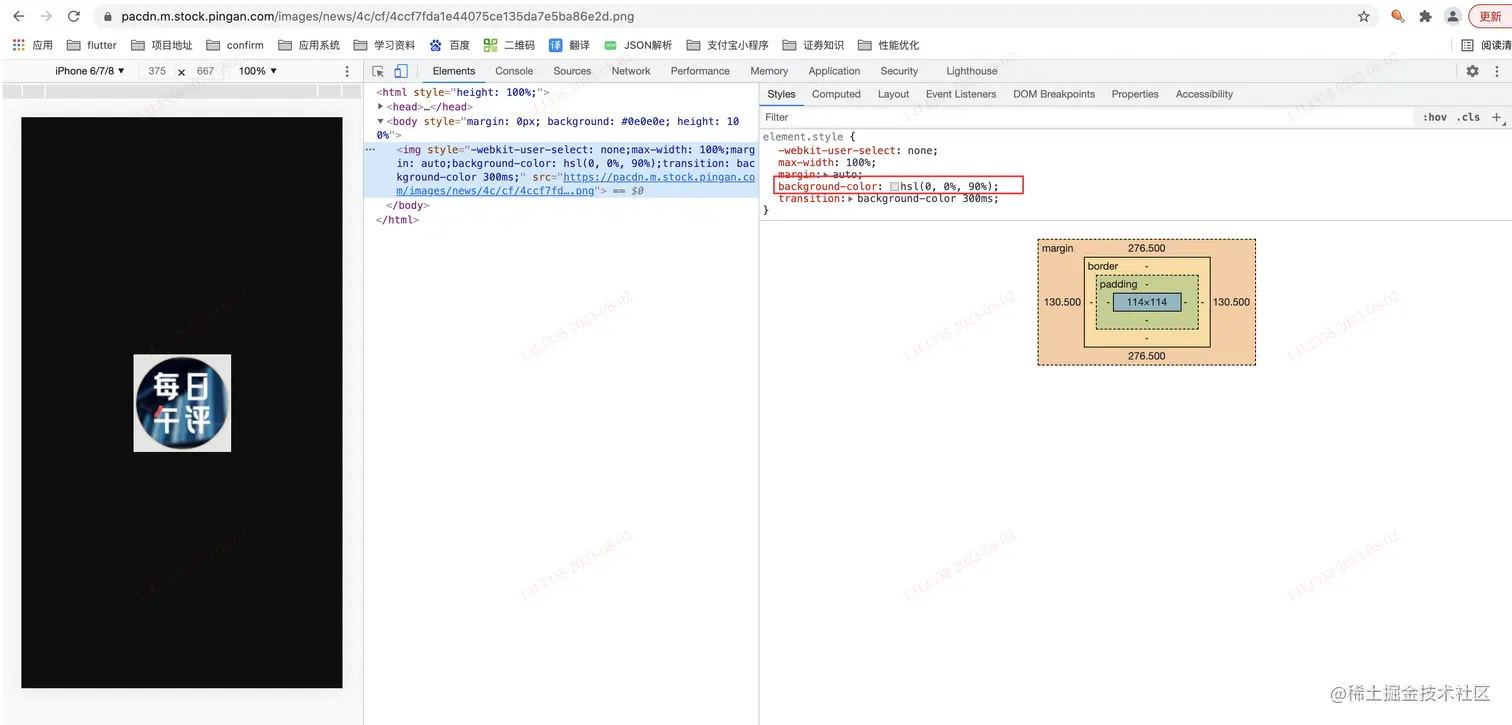Bookmark this page with the star icon
Screen dimensions: 1512x725
click(1364, 16)
